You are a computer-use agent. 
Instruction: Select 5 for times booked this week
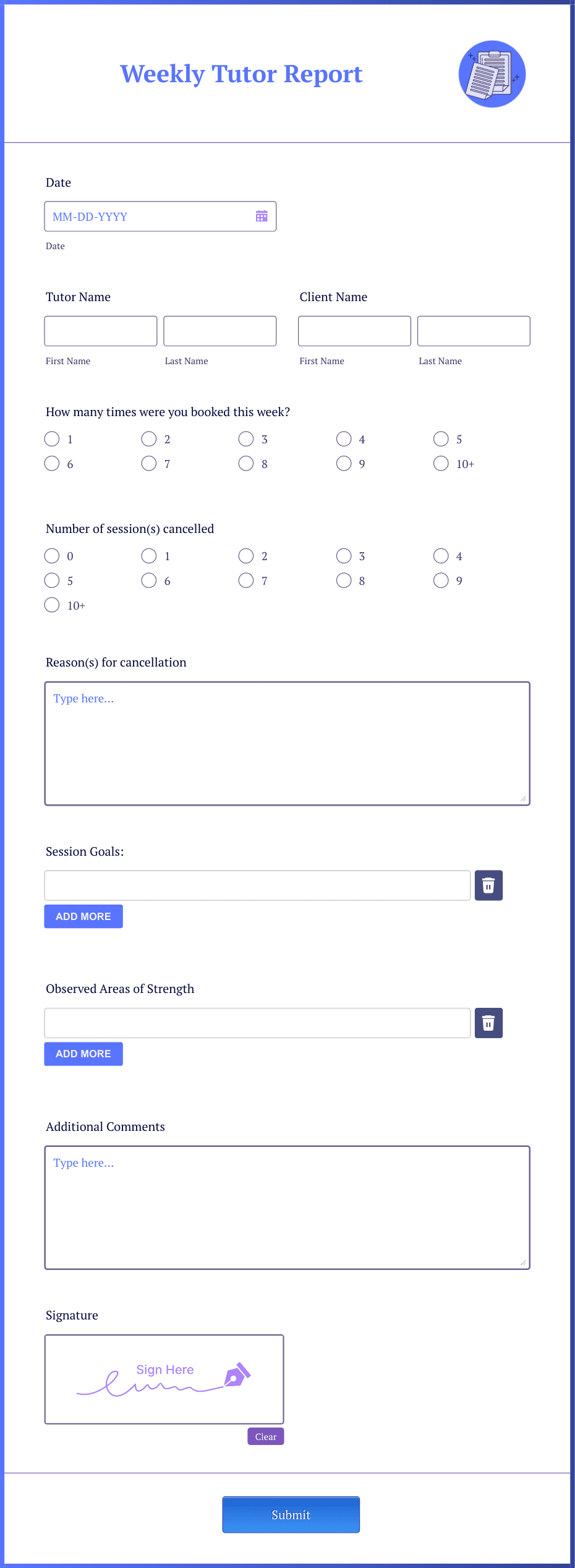coord(441,439)
